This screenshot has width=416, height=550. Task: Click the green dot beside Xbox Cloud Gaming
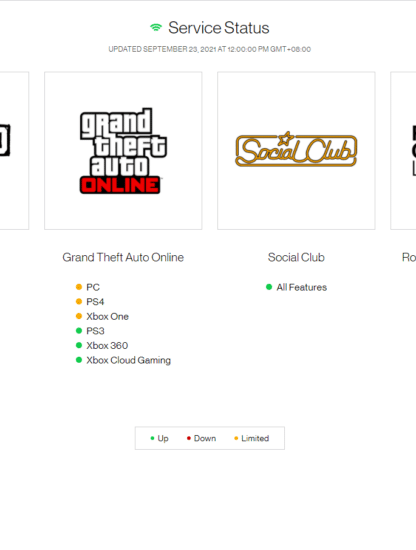tap(79, 360)
